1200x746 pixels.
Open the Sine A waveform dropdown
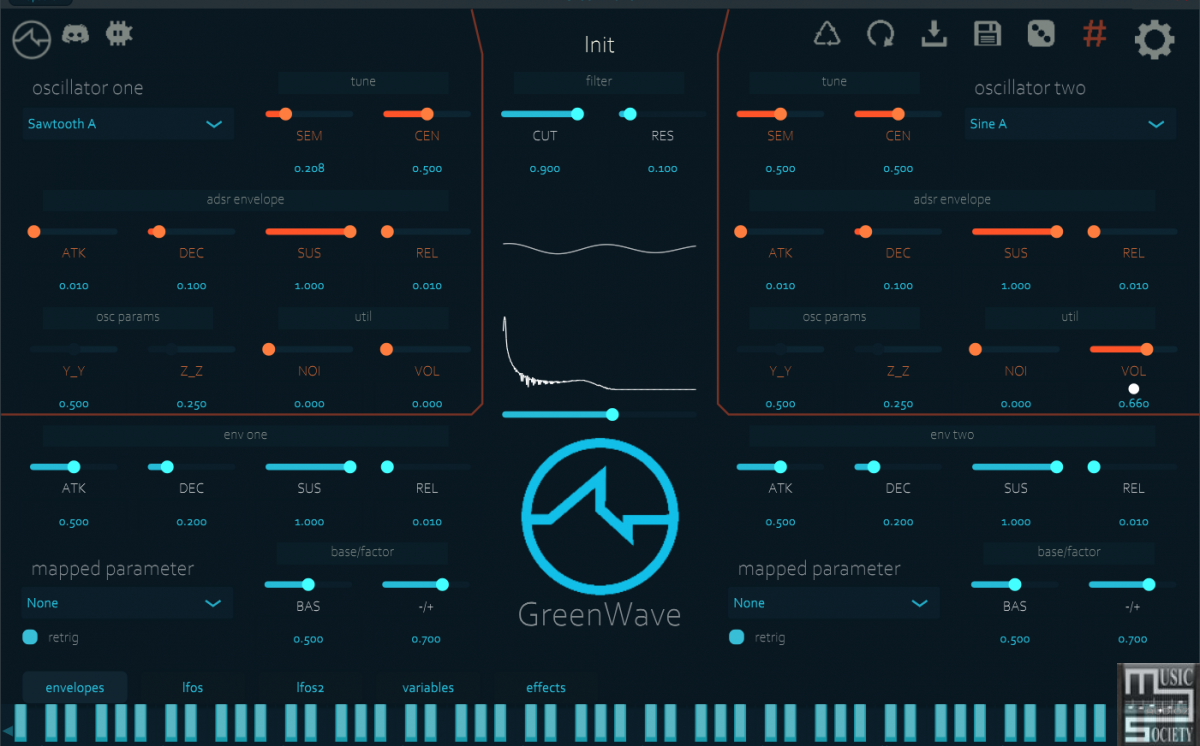coord(1069,124)
